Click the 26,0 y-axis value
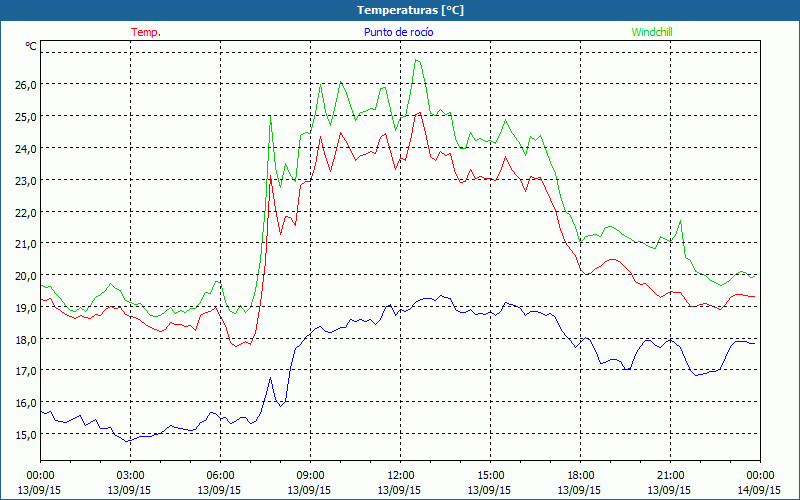This screenshot has height=500, width=800. tap(25, 85)
